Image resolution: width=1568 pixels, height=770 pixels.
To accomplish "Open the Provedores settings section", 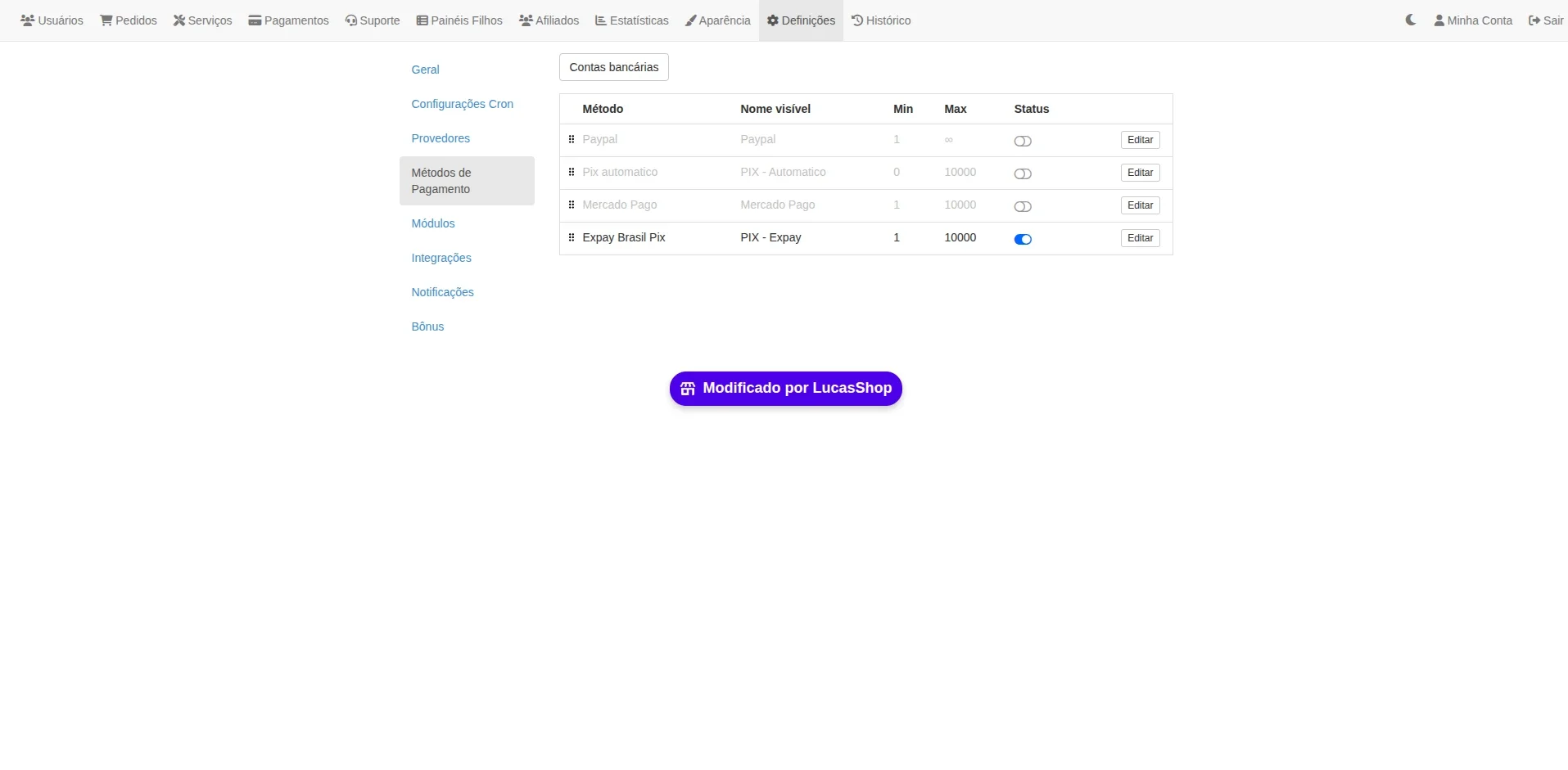I will pos(441,138).
